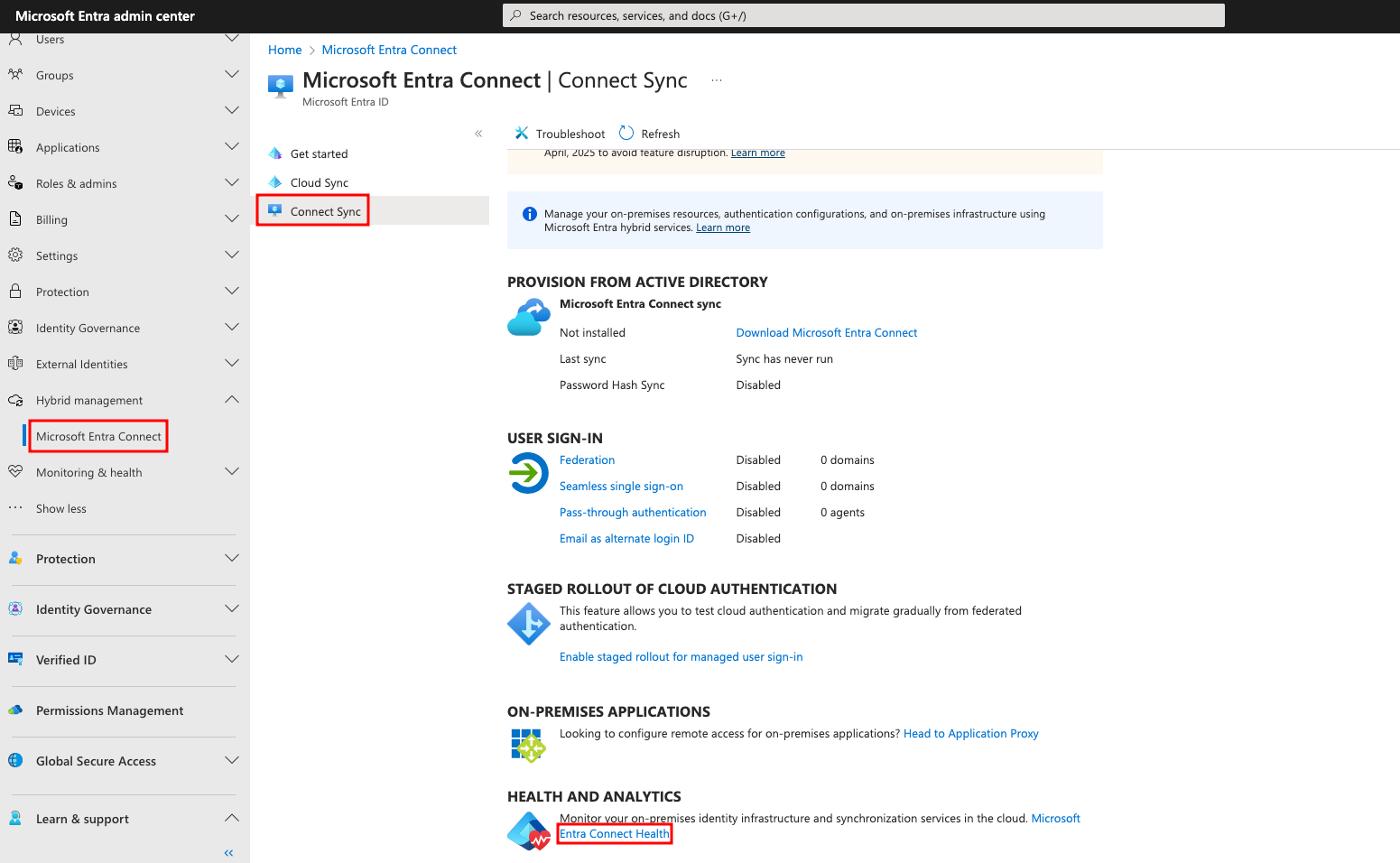Click the Troubleshoot button label
This screenshot has width=1400, height=863.
[570, 134]
